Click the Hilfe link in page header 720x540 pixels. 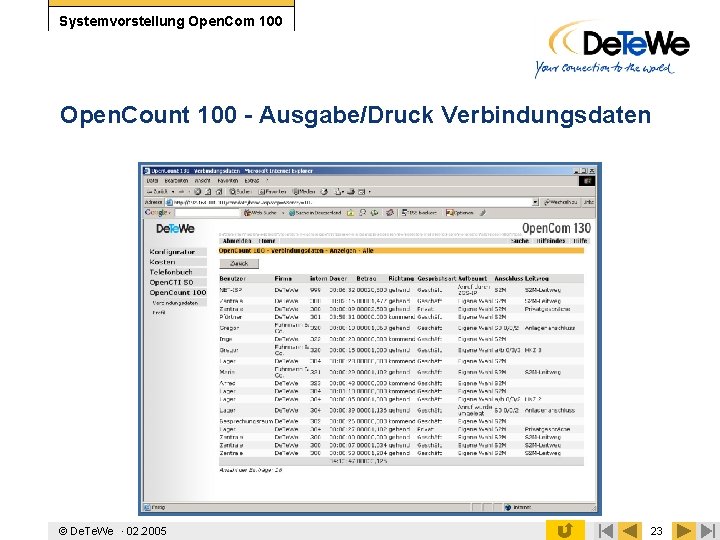[x=580, y=241]
